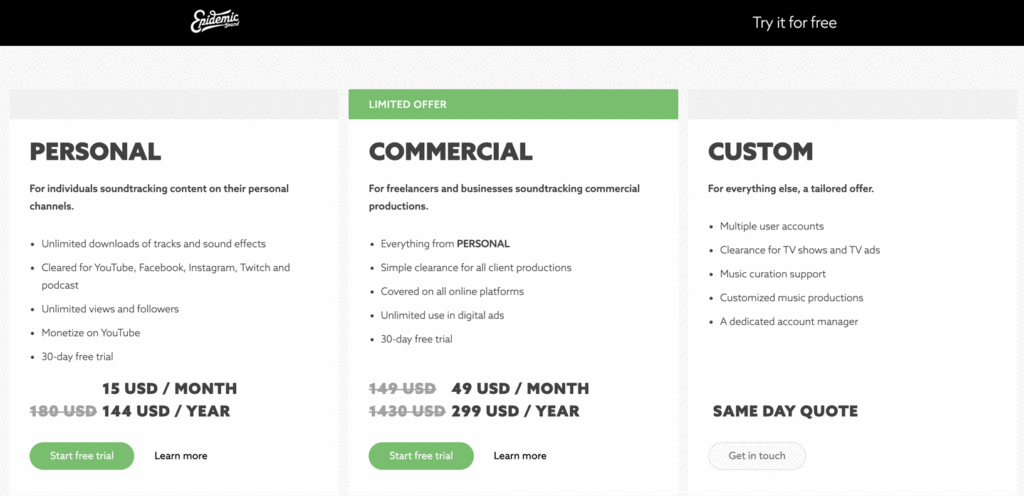Viewport: 1024px width, 496px height.
Task: Click Learn more under the Personal plan
Action: click(181, 456)
